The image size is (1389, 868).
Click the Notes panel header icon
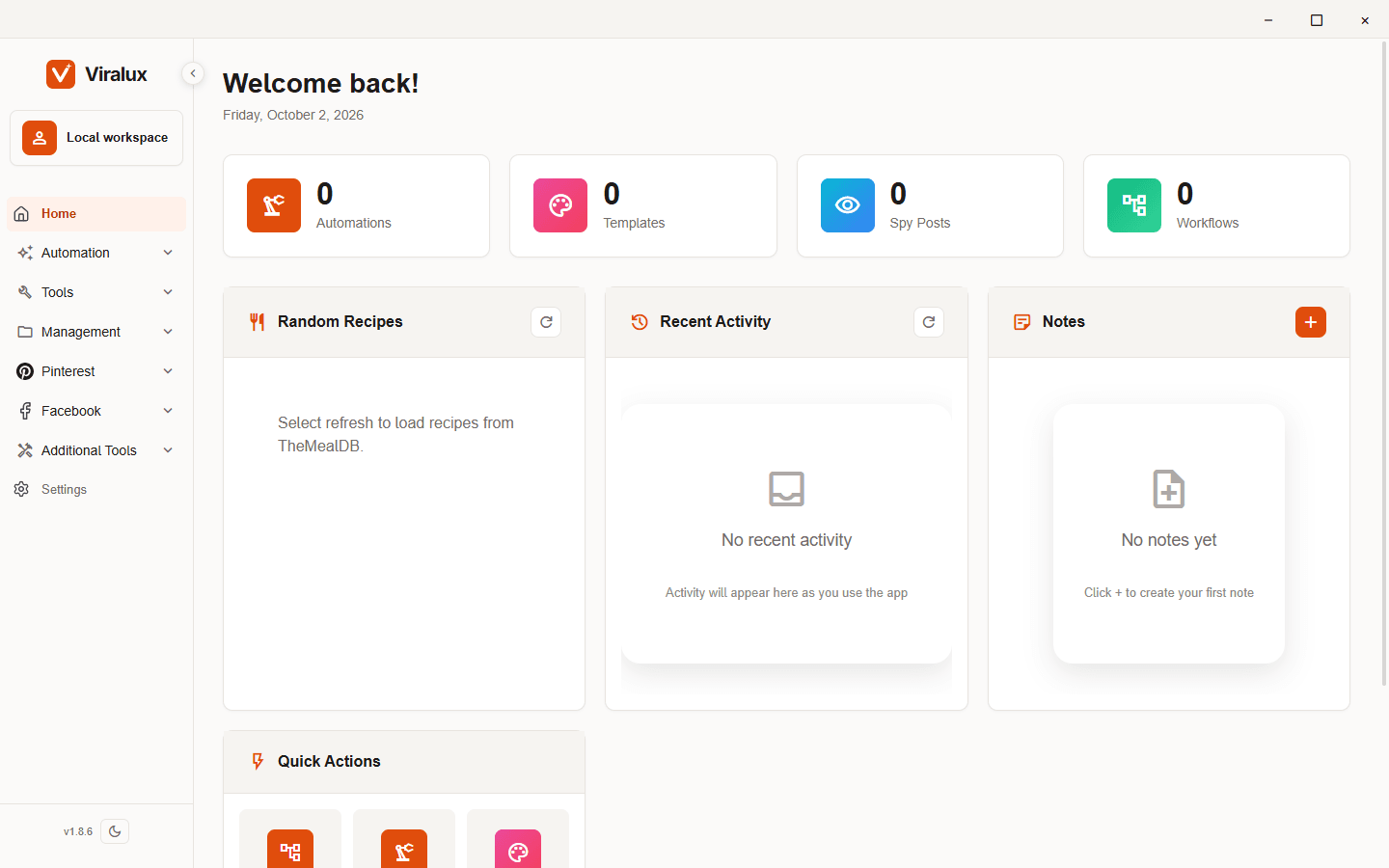1022,322
